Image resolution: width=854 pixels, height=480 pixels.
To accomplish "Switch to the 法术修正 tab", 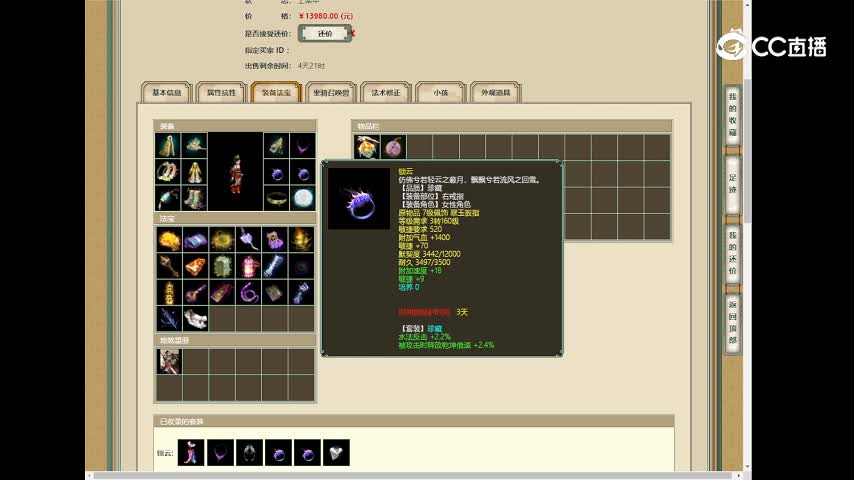I will click(x=386, y=93).
